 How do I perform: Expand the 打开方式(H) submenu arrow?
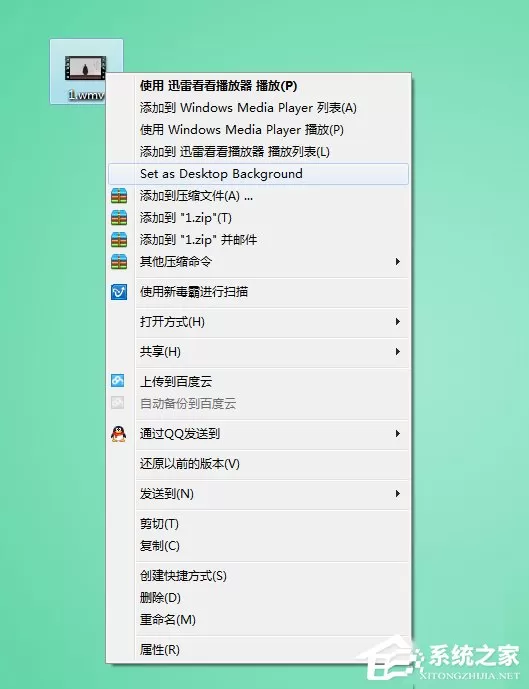[398, 322]
